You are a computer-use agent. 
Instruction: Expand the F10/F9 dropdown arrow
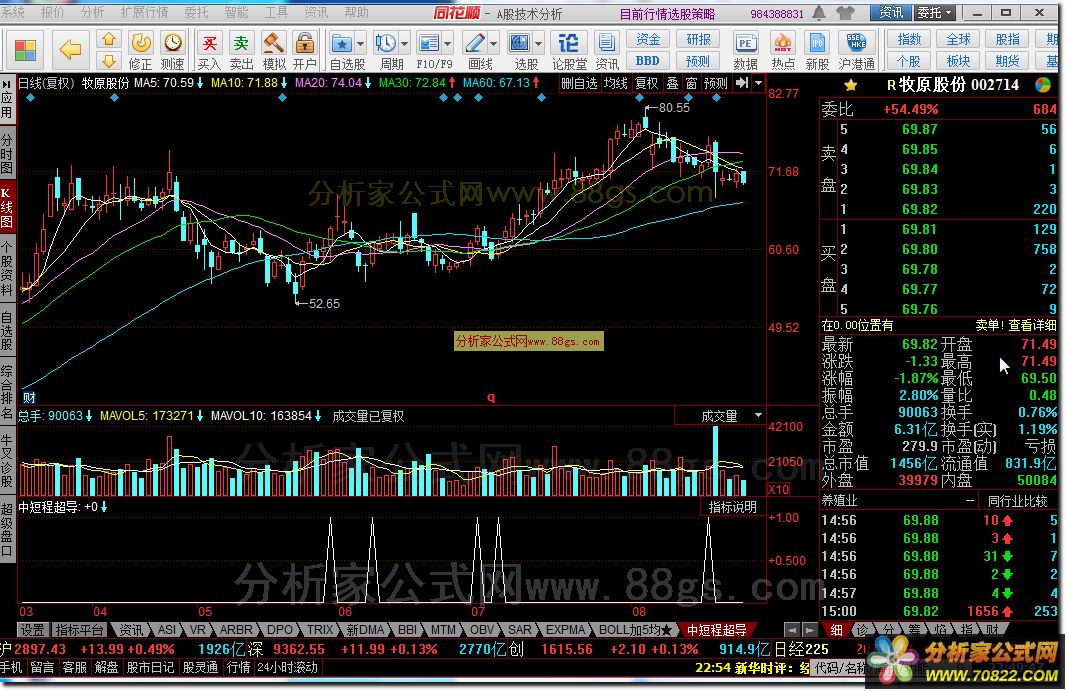pos(448,44)
